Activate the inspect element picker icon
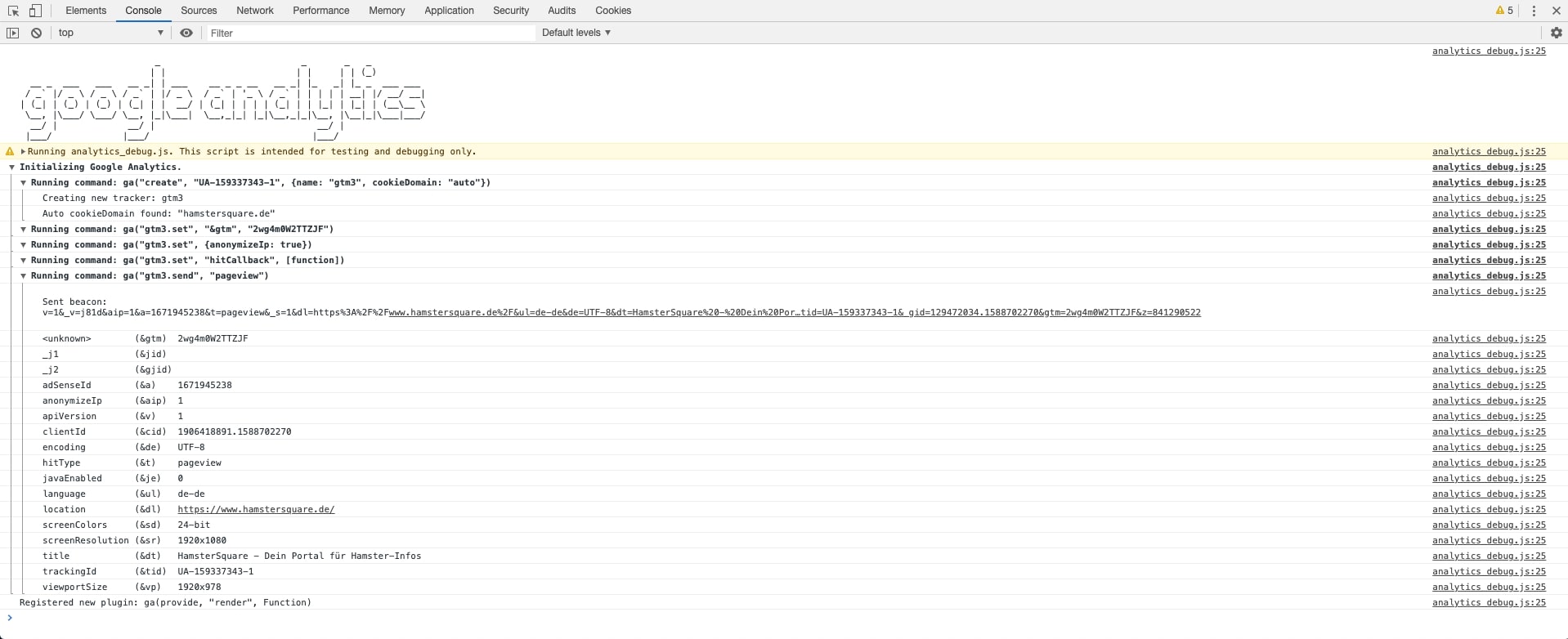The width and height of the screenshot is (1568, 639). click(x=13, y=11)
